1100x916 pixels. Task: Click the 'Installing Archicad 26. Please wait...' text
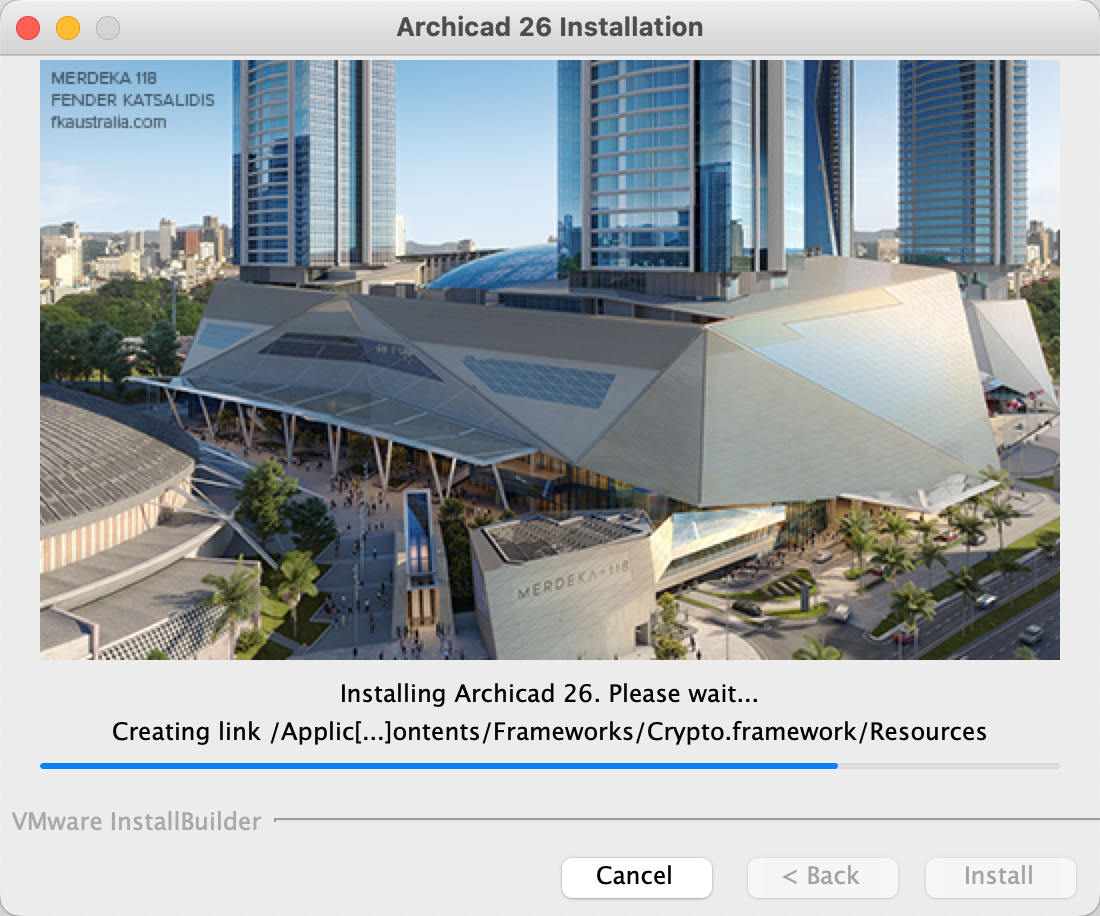[x=549, y=694]
